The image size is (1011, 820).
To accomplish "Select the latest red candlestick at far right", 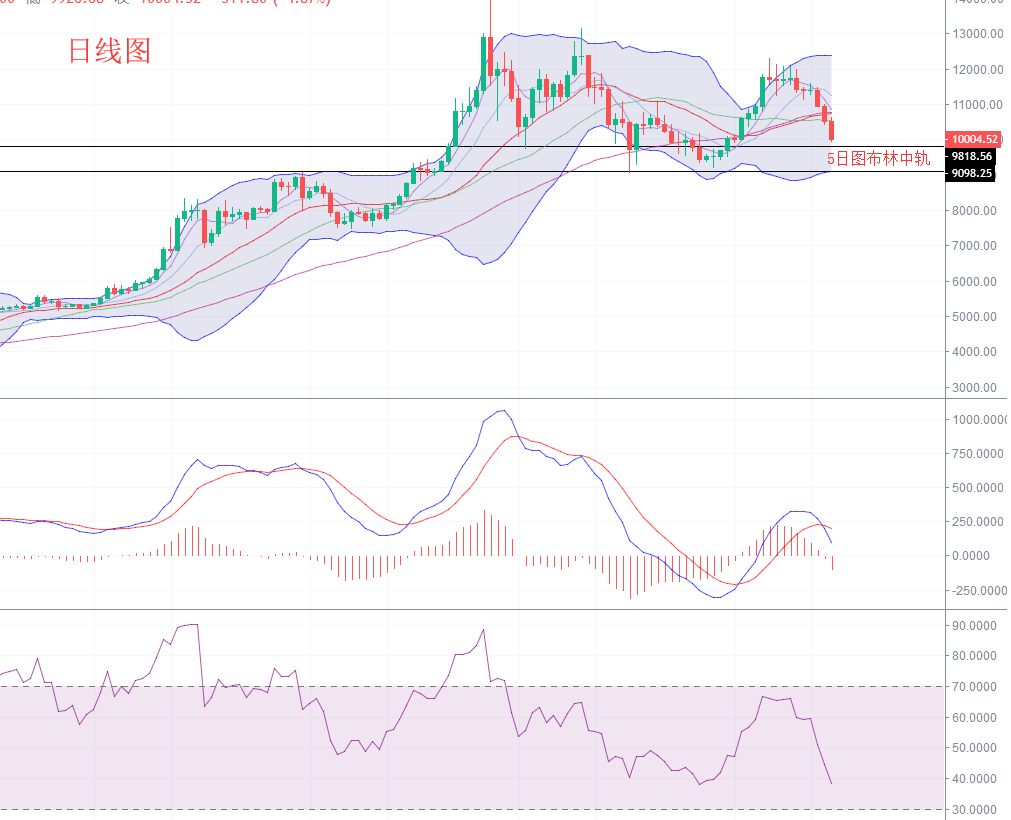I will (x=832, y=130).
